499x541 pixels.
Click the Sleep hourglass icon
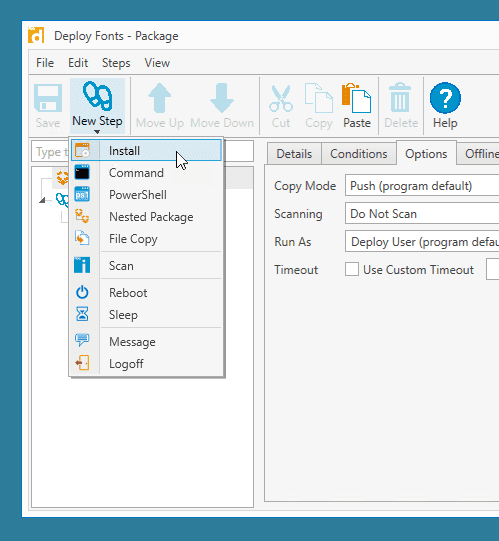[82, 314]
